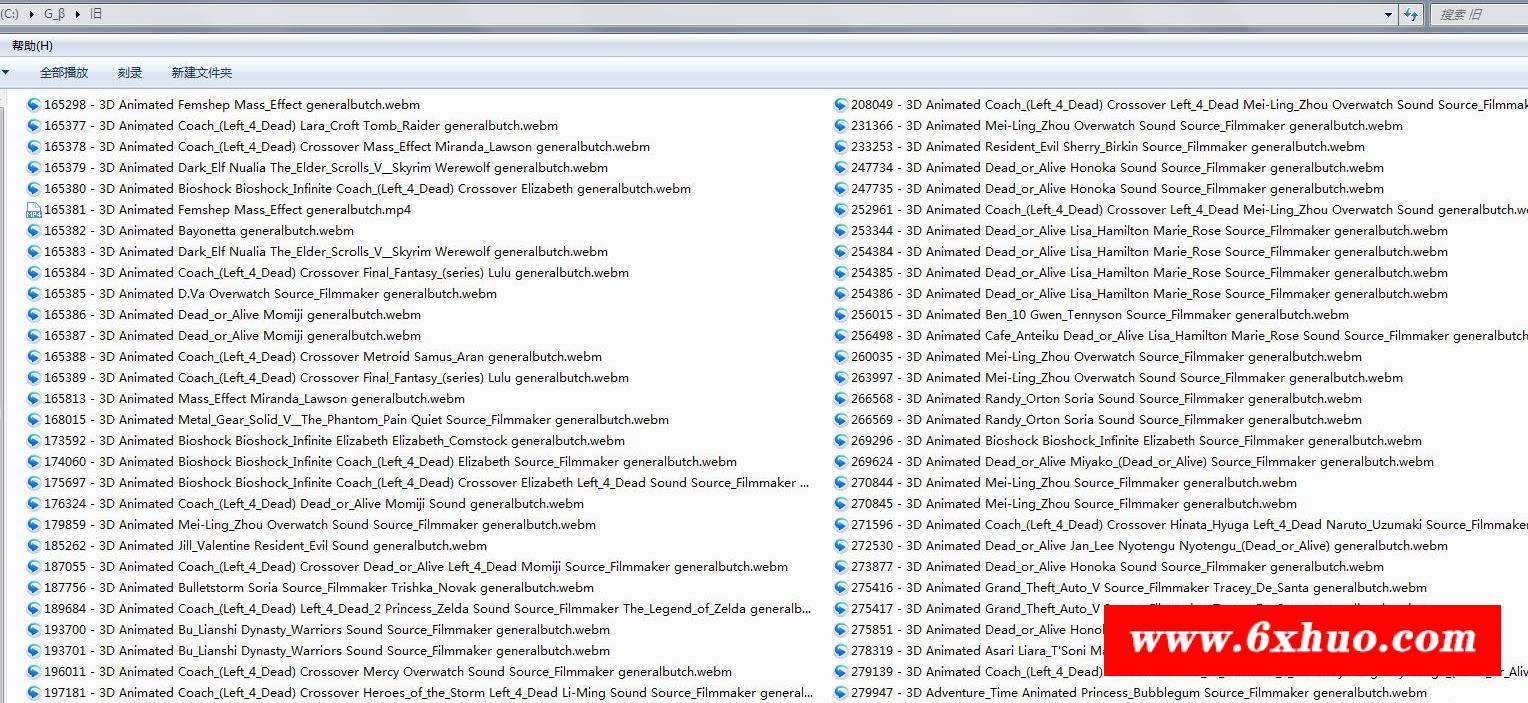Click the 搜索 旧 search box
The image size is (1528, 703).
point(1480,14)
